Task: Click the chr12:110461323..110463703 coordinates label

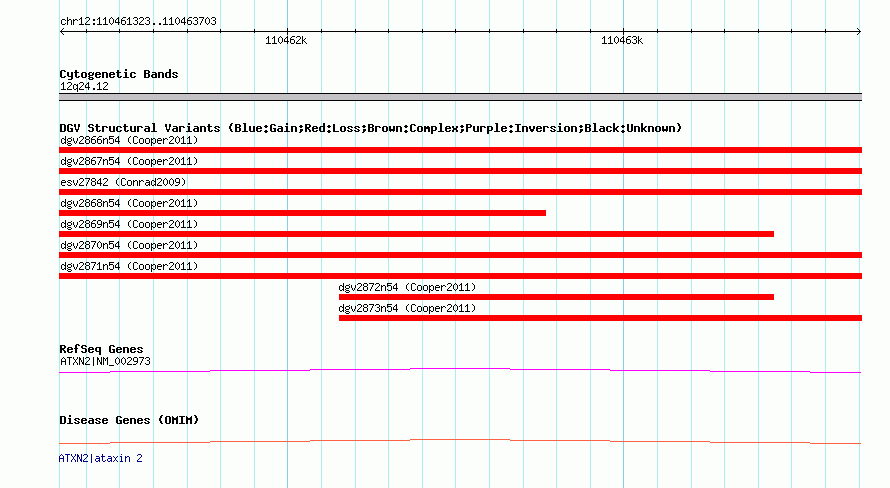Action: point(138,21)
